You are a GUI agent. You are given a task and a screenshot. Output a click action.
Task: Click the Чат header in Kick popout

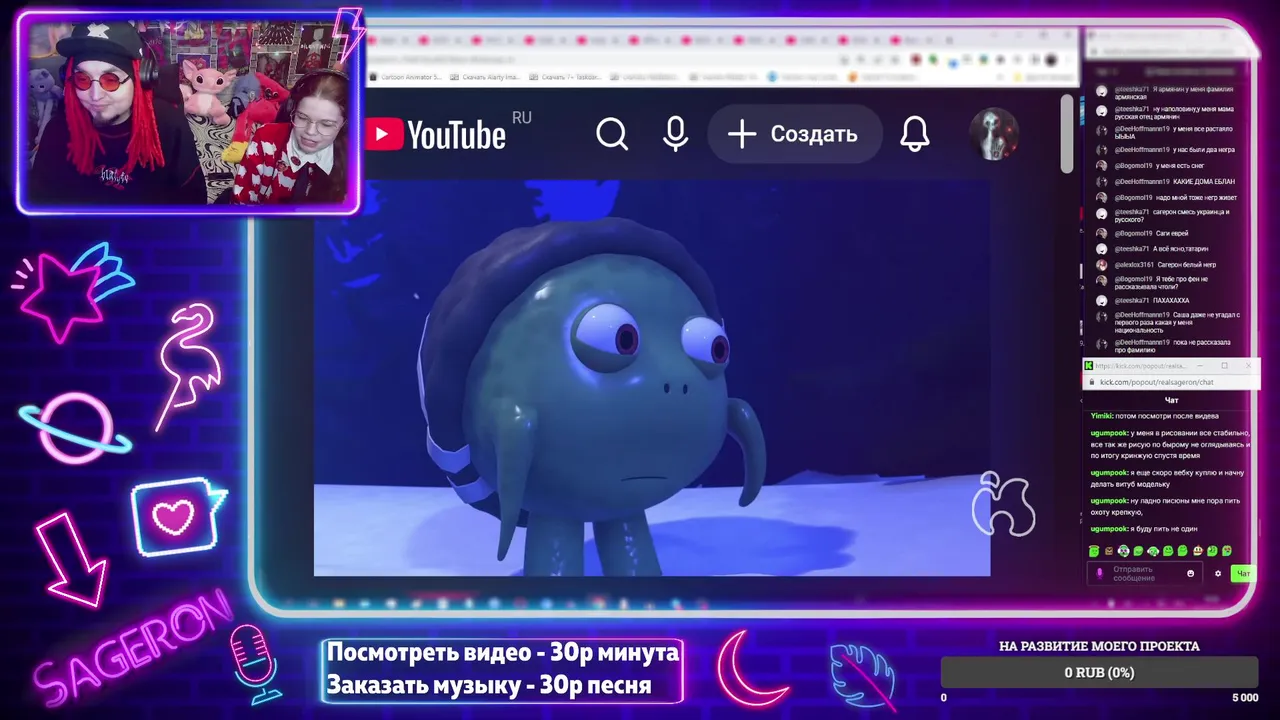[x=1171, y=400]
